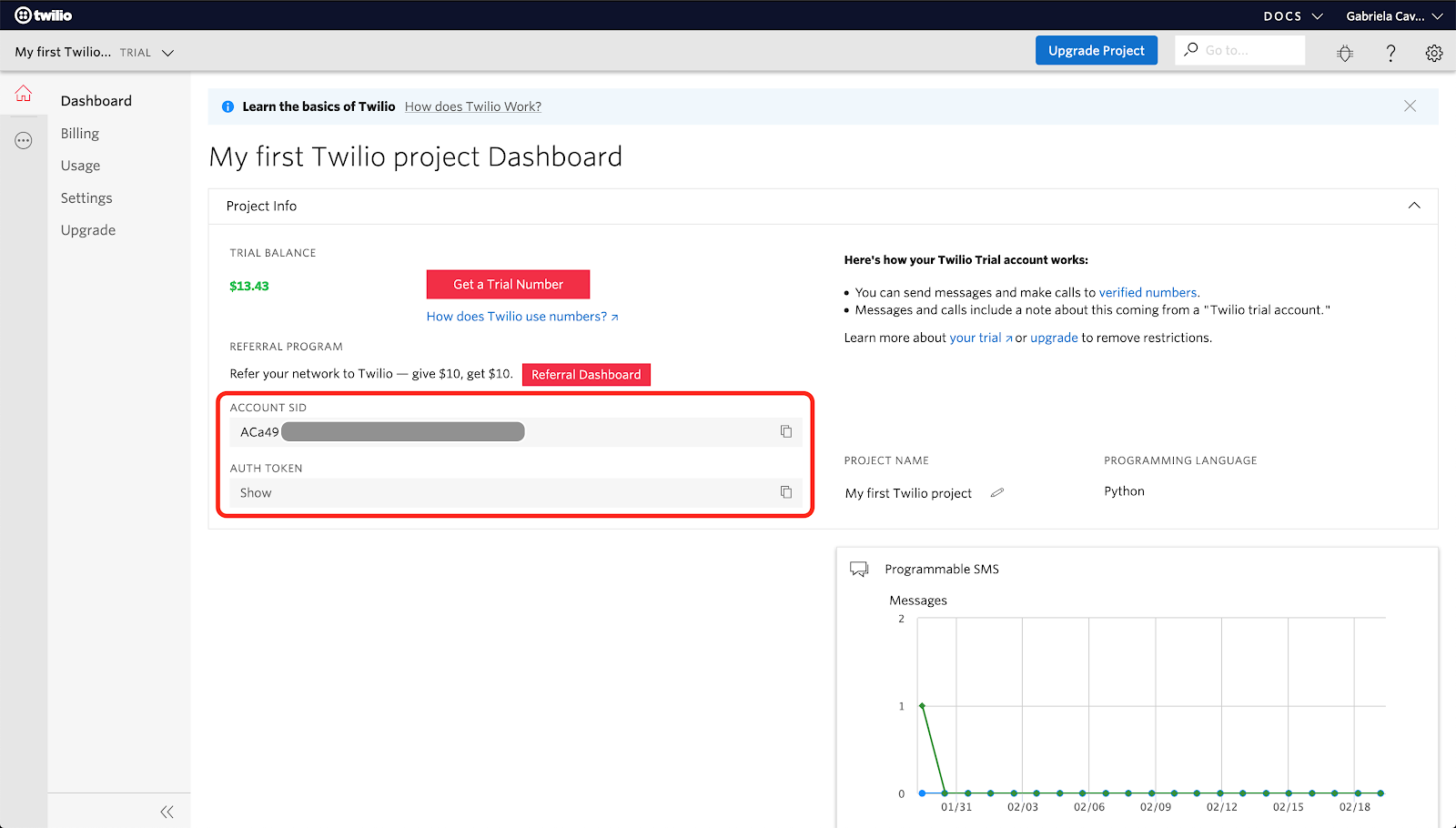
Task: Open the settings gear icon
Action: [x=1434, y=53]
